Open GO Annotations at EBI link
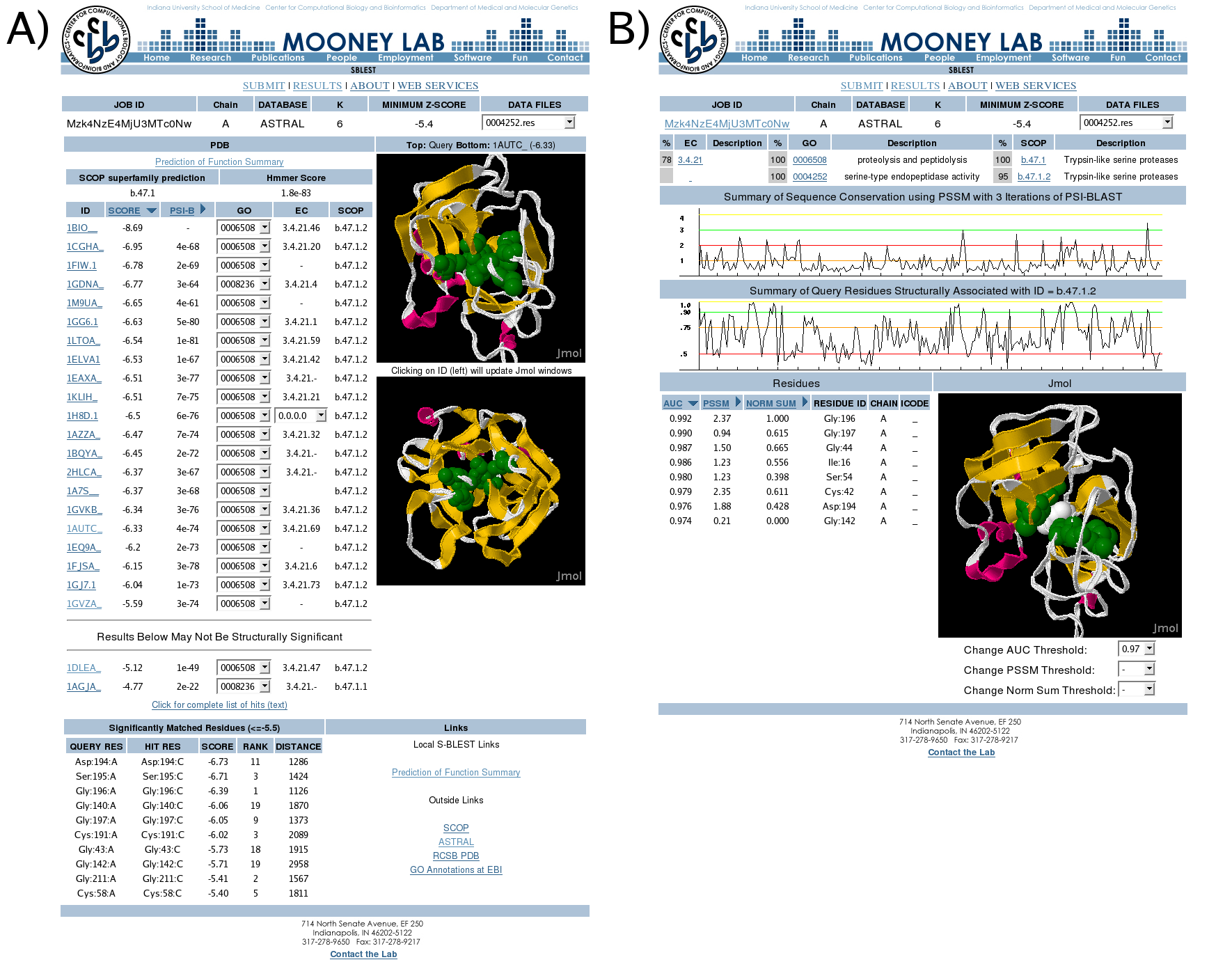The image size is (1232, 969). point(456,869)
